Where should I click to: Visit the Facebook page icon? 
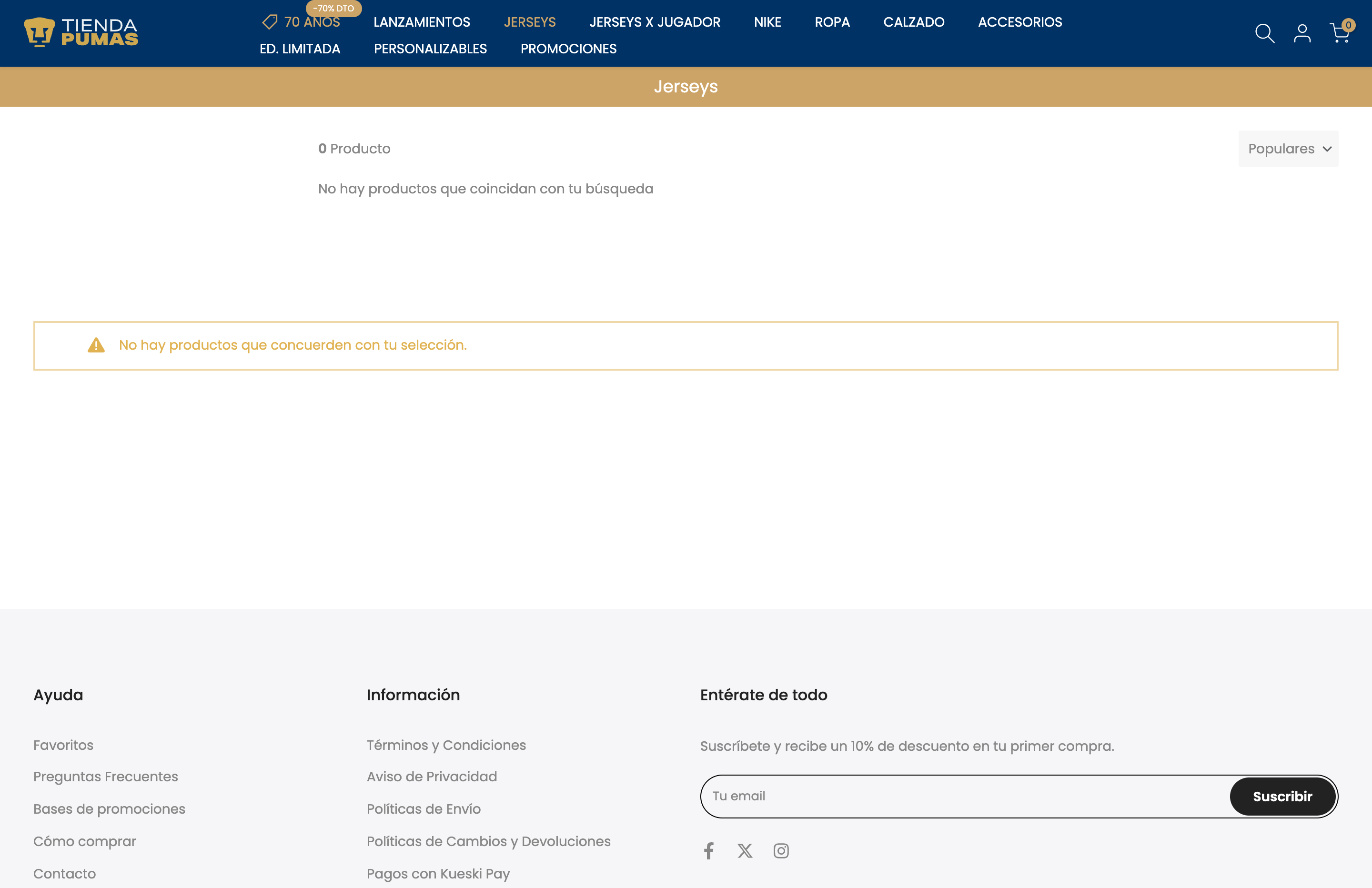[708, 850]
